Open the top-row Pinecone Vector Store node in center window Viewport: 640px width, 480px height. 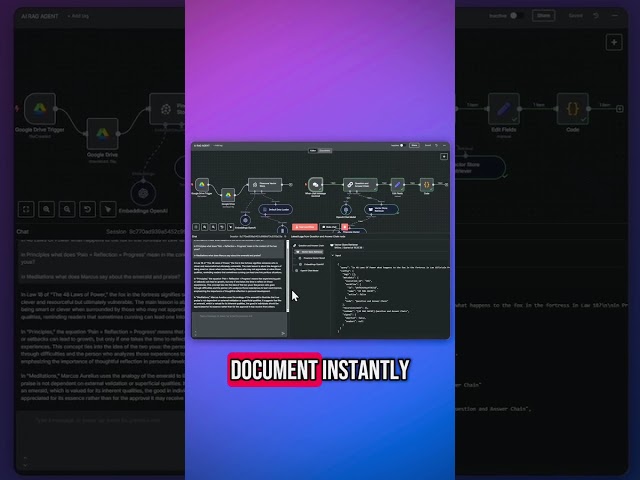point(265,184)
